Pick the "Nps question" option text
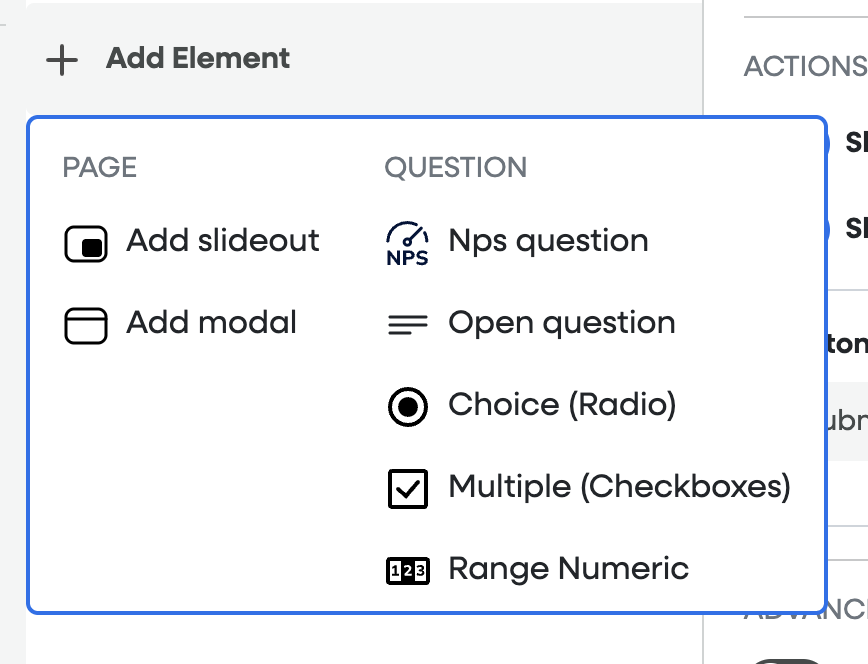868x664 pixels. [x=548, y=241]
